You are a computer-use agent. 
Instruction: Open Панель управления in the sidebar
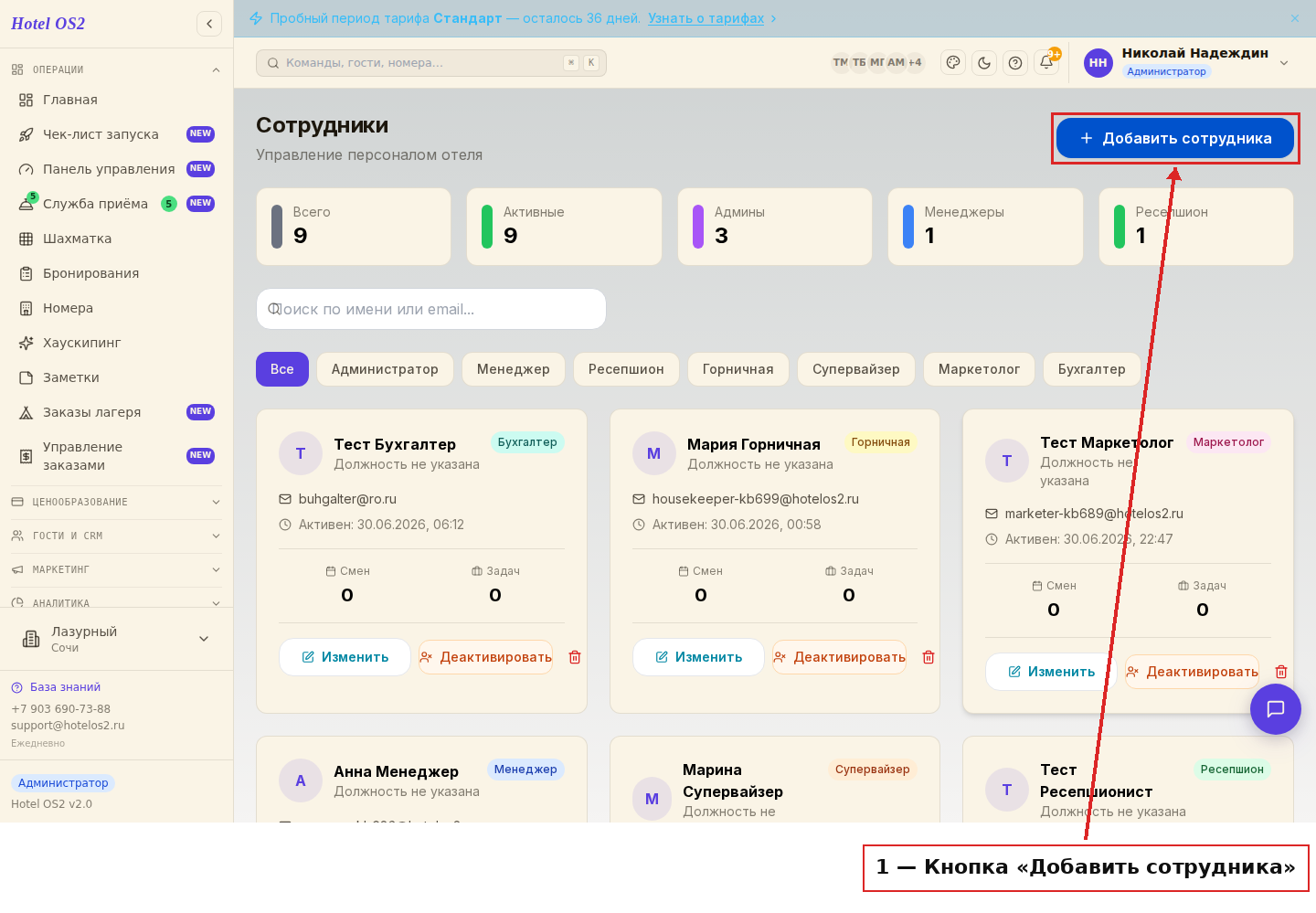coord(117,169)
